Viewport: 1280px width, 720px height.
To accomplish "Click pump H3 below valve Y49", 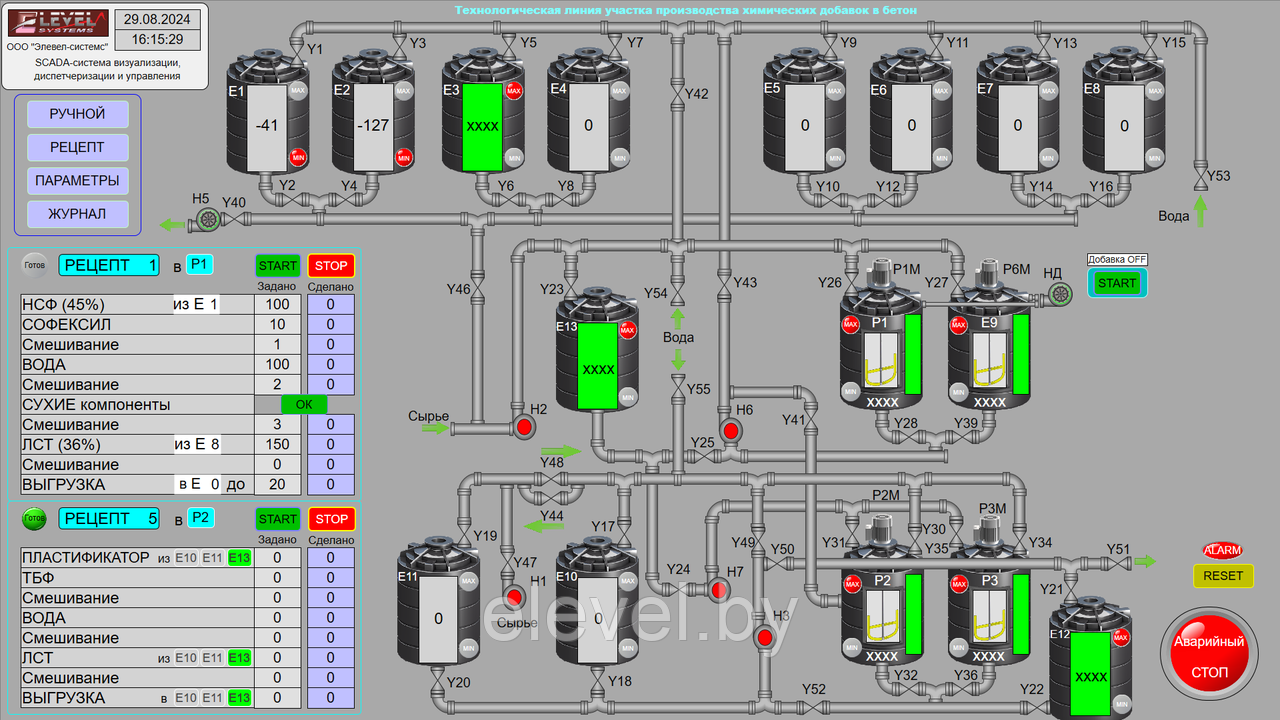I will coord(765,636).
